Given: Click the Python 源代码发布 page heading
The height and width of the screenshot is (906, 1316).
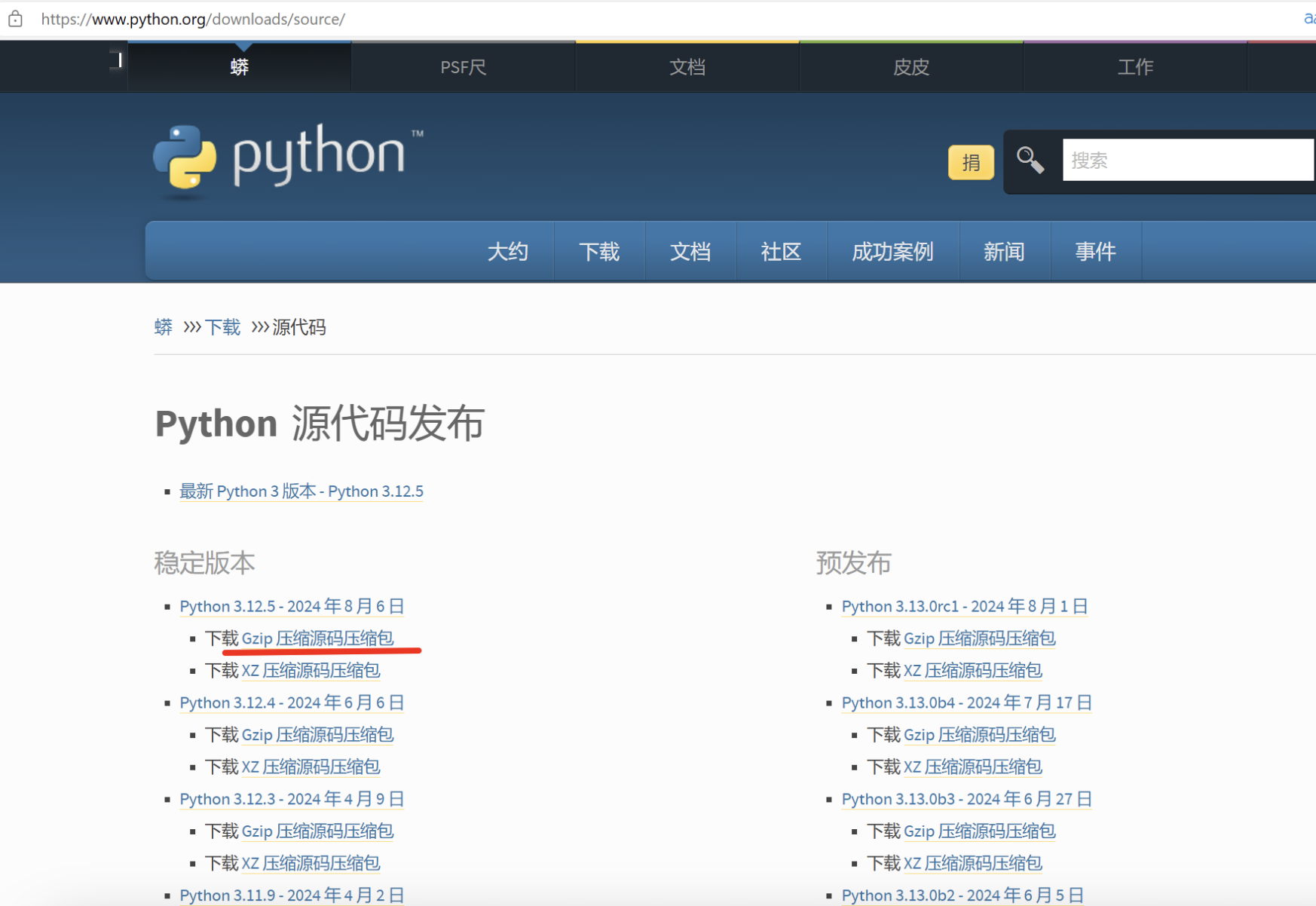Looking at the screenshot, I should point(320,423).
